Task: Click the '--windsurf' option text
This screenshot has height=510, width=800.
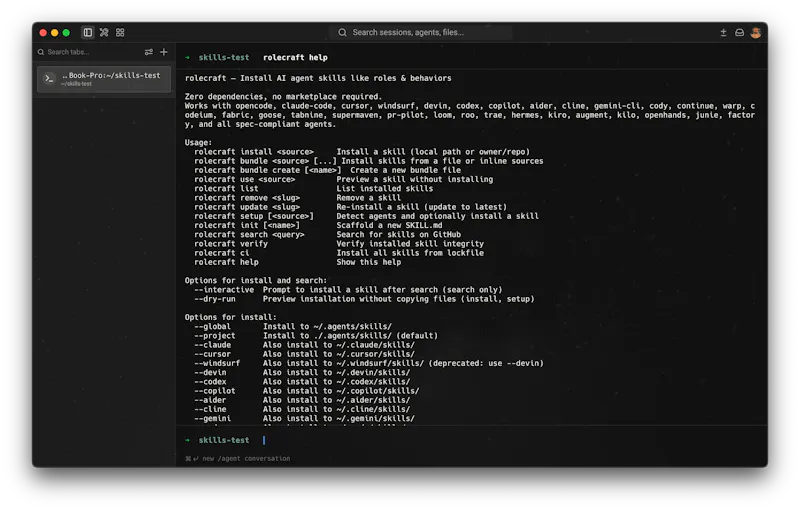Action: pos(217,363)
